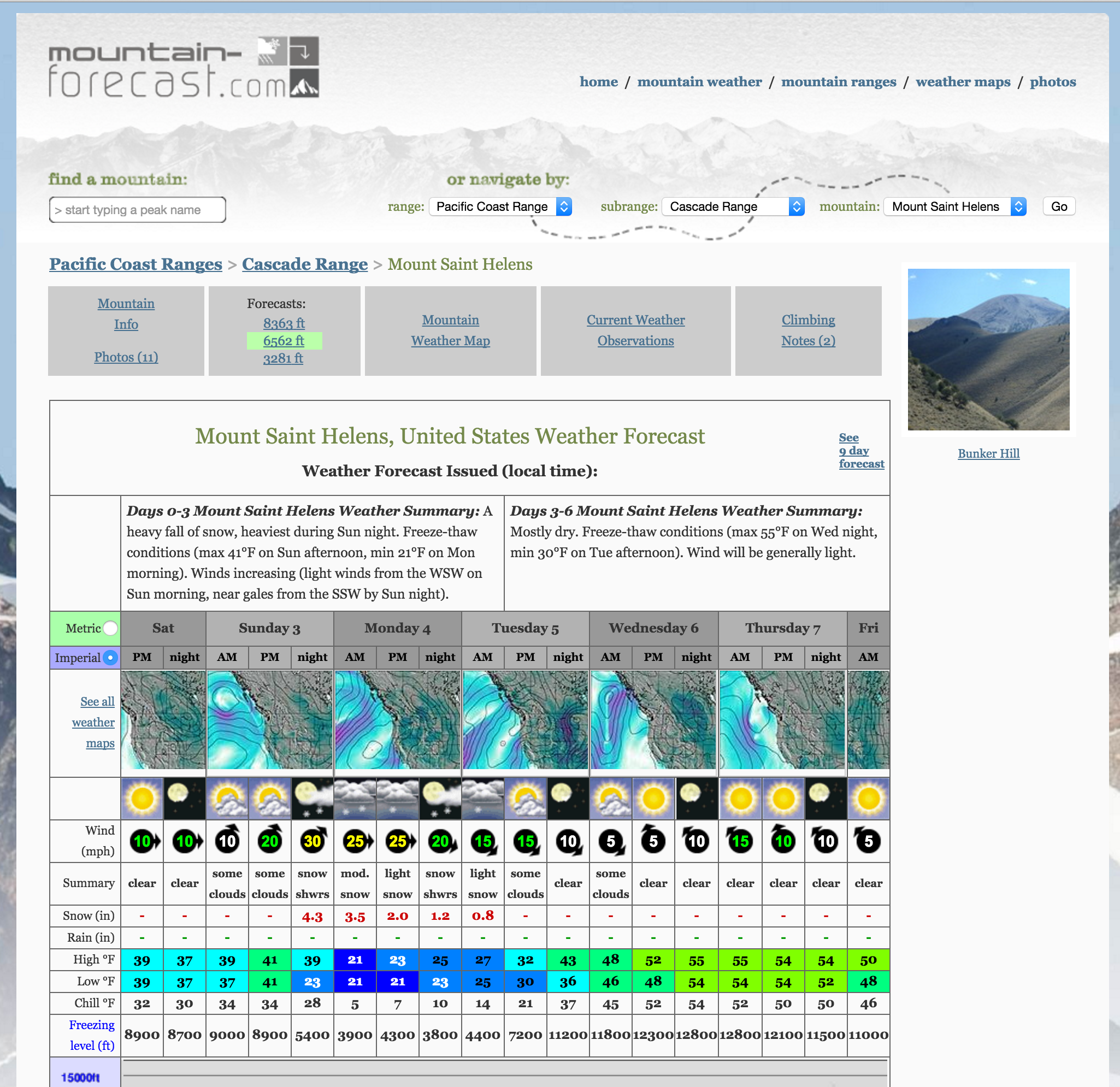Viewport: 1120px width, 1087px height.
Task: Click the peak name search field
Action: click(x=137, y=210)
